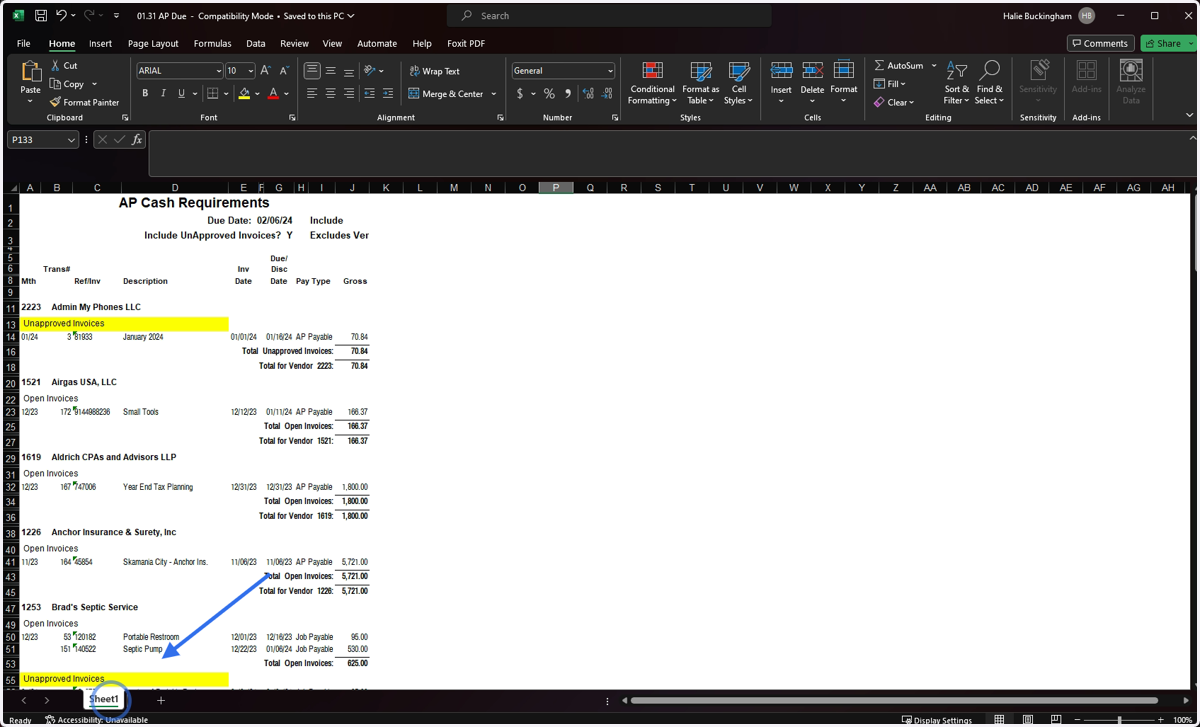Open Sort & Filter

point(956,83)
